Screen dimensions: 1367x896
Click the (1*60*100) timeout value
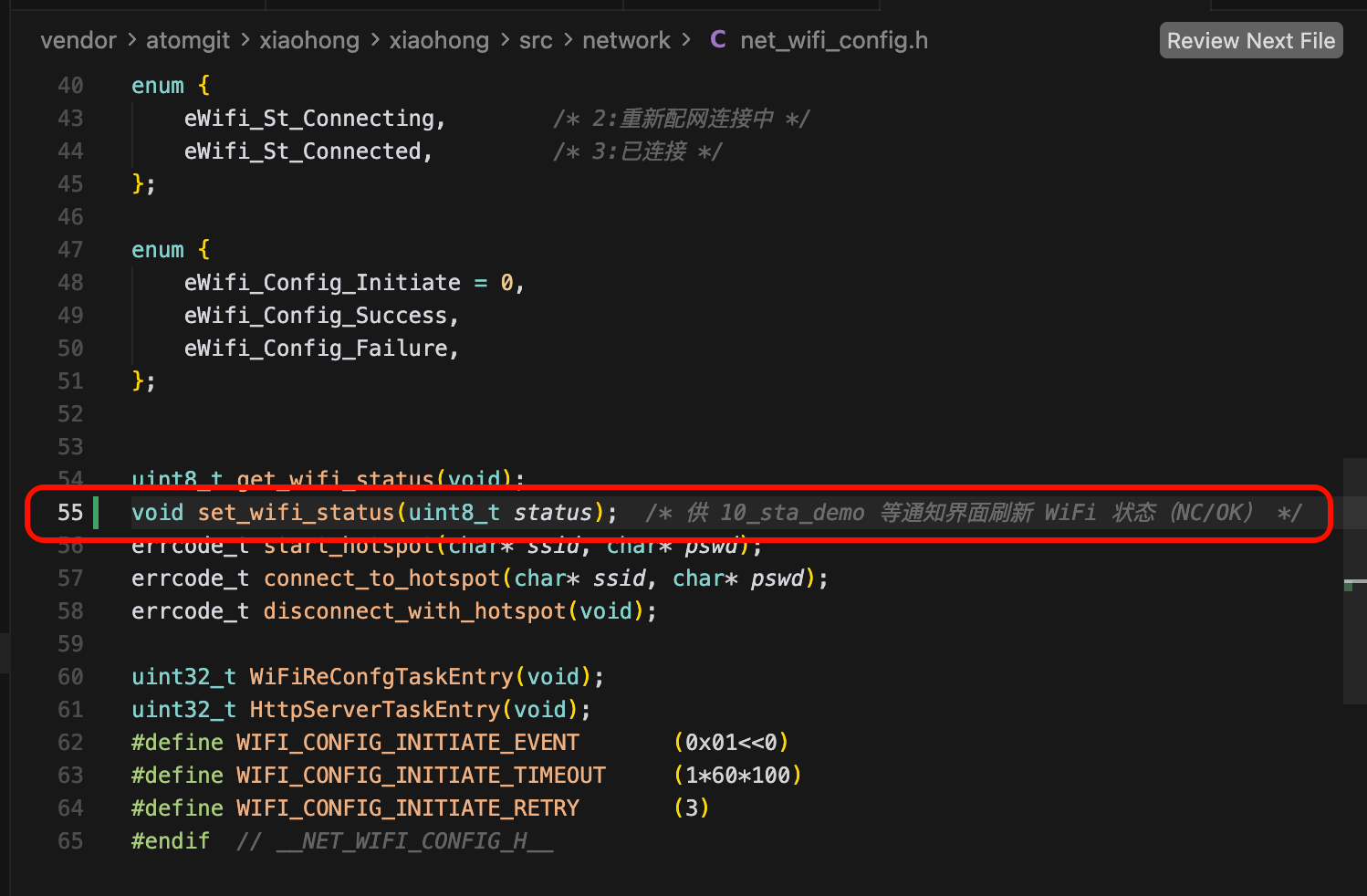(737, 776)
